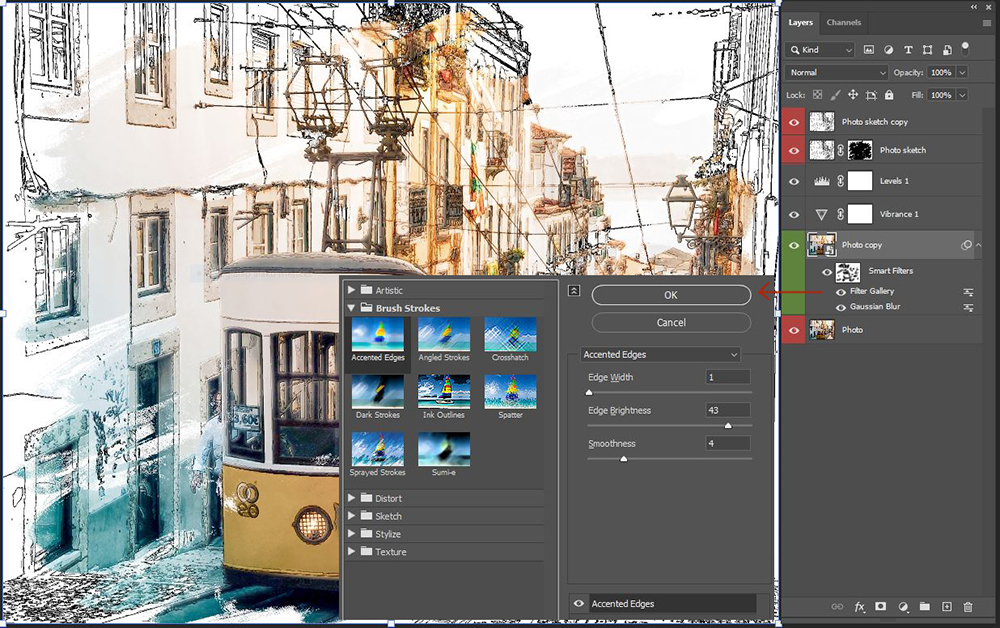Select the Layers tab
Viewport: 1000px width, 628px height.
pos(800,22)
